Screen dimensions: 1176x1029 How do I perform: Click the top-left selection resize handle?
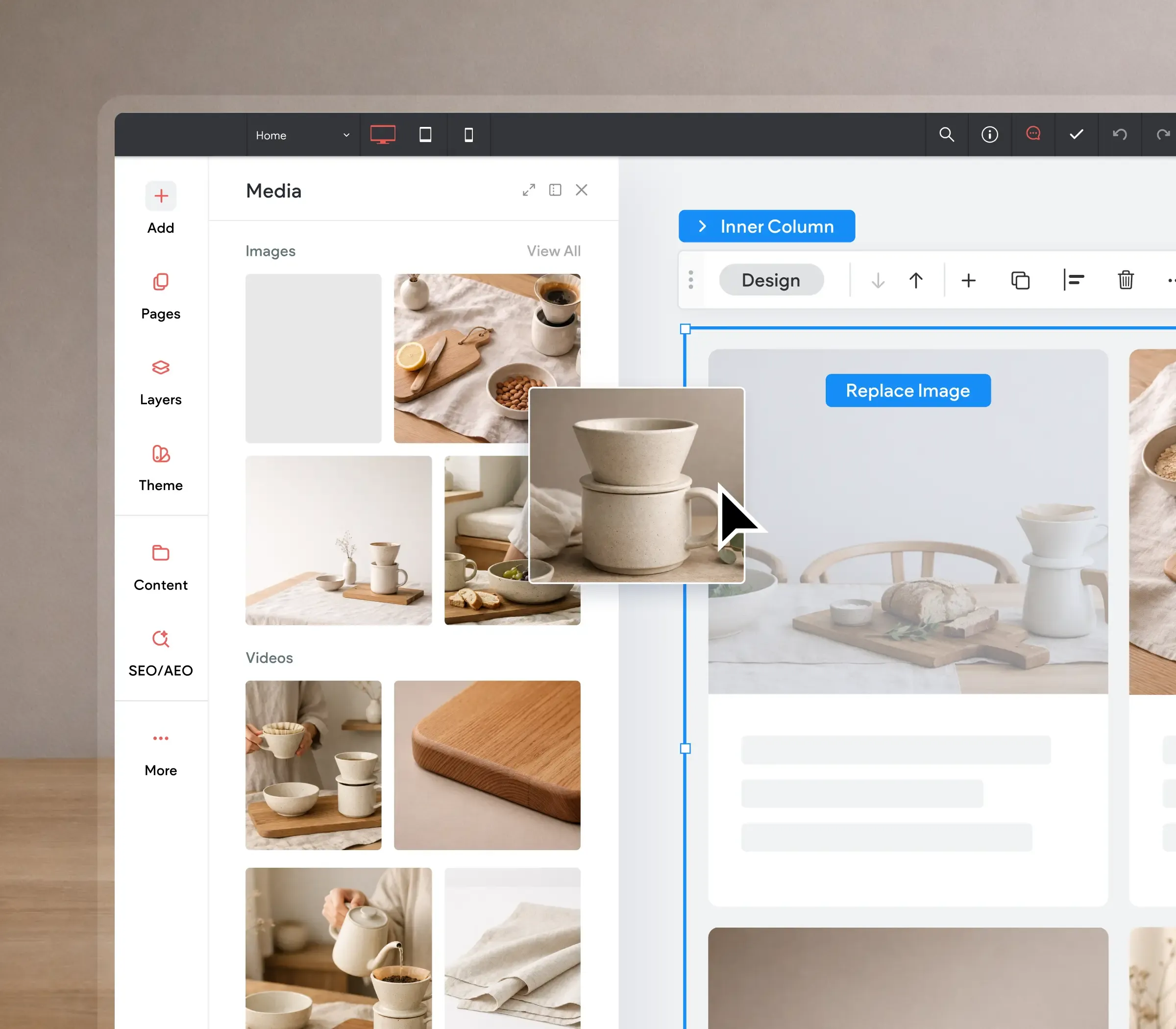point(685,329)
